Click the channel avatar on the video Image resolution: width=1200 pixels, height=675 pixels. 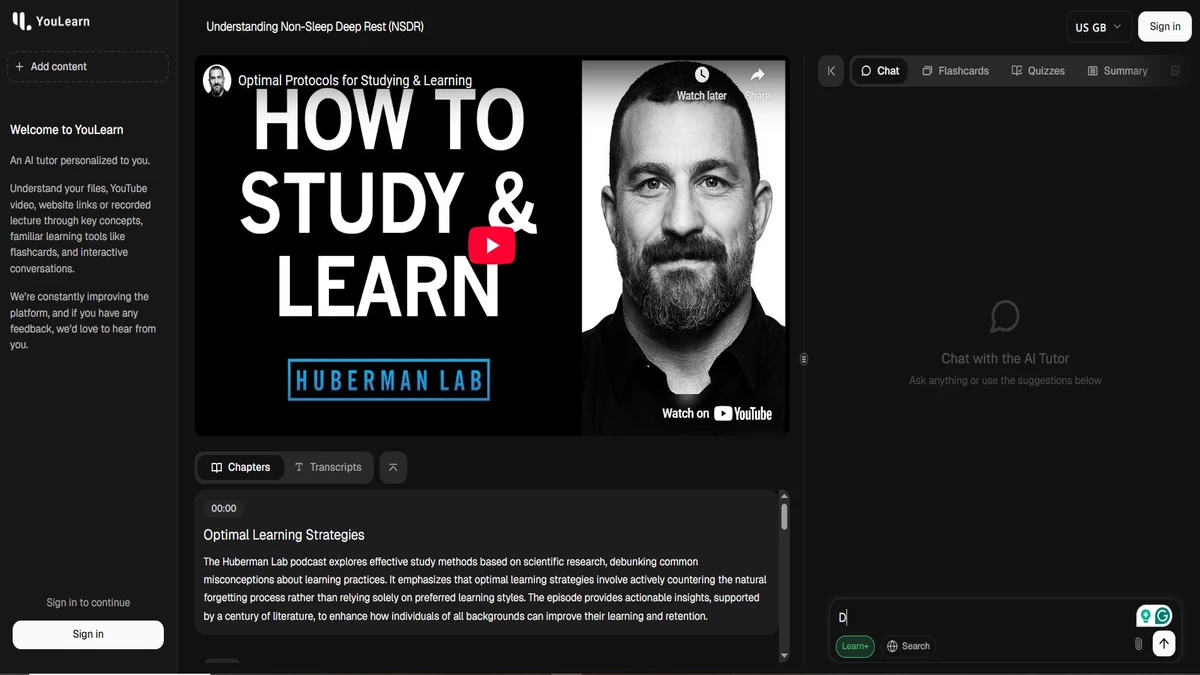point(217,81)
